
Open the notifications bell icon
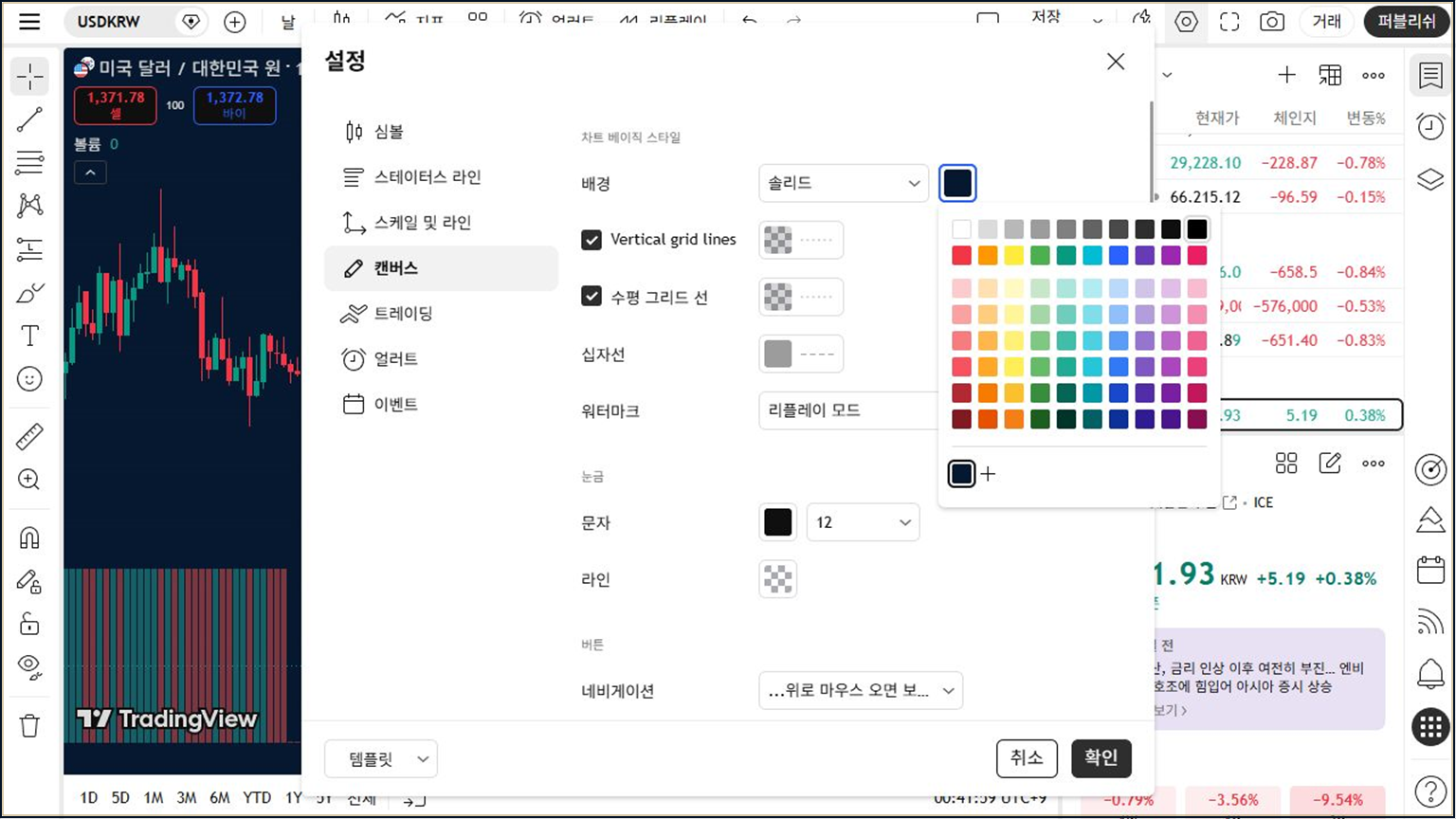[1430, 674]
